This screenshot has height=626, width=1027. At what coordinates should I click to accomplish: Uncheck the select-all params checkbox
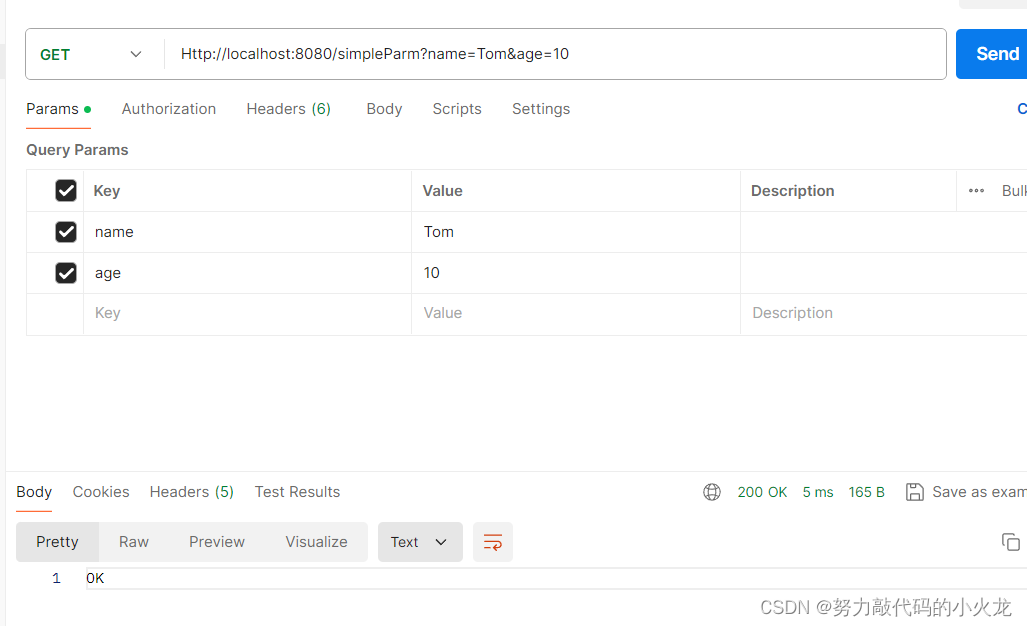65,190
